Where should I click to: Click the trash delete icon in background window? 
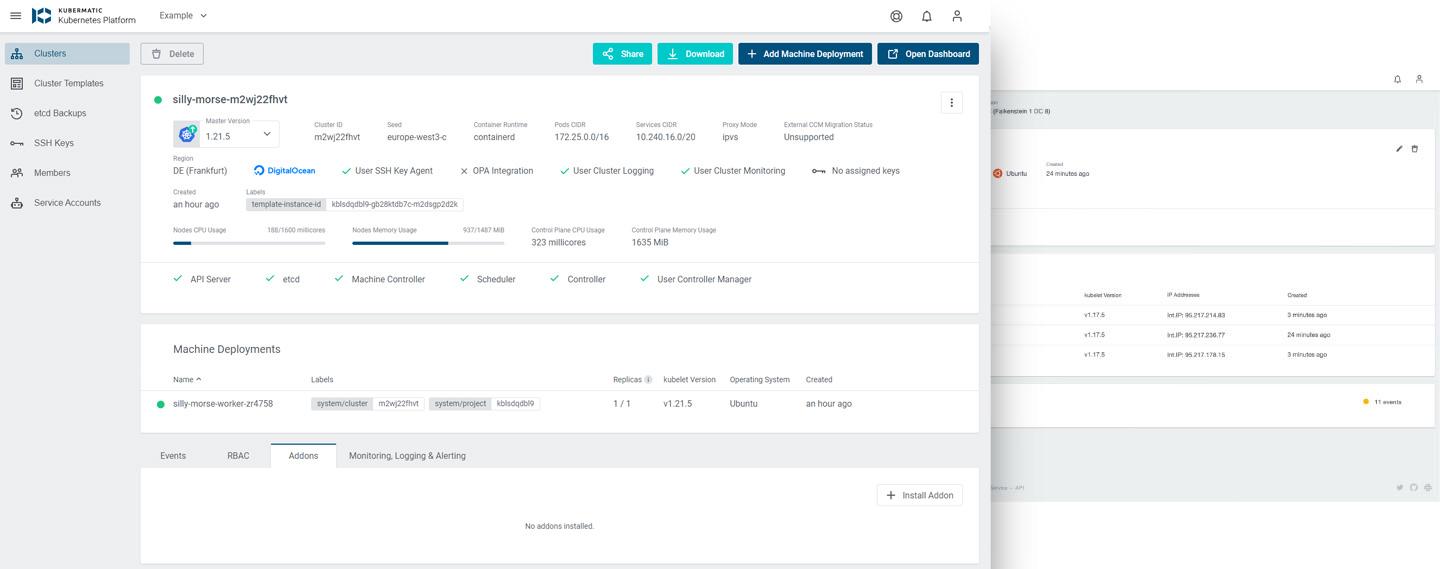click(x=1414, y=149)
